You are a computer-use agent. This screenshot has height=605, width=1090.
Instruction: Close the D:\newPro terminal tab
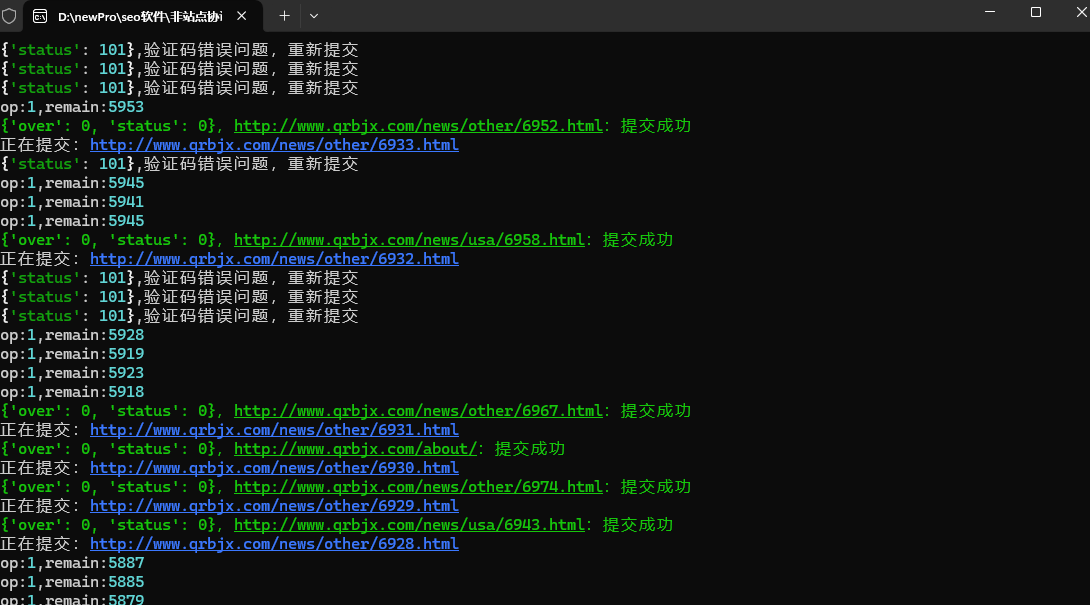point(245,16)
